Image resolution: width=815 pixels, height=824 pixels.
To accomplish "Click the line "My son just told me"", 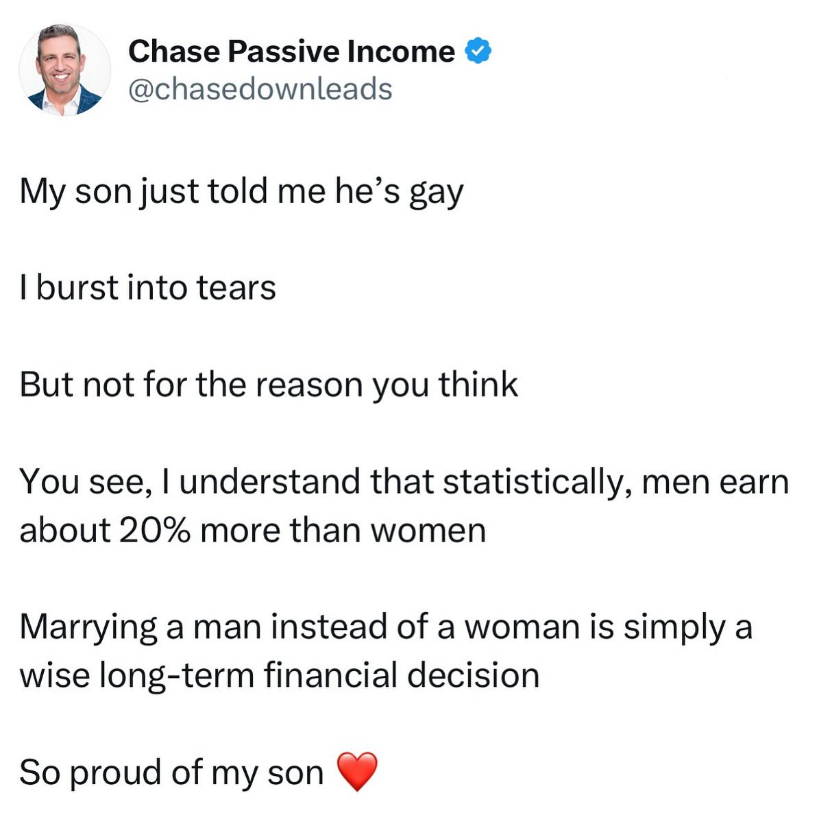I will click(241, 192).
